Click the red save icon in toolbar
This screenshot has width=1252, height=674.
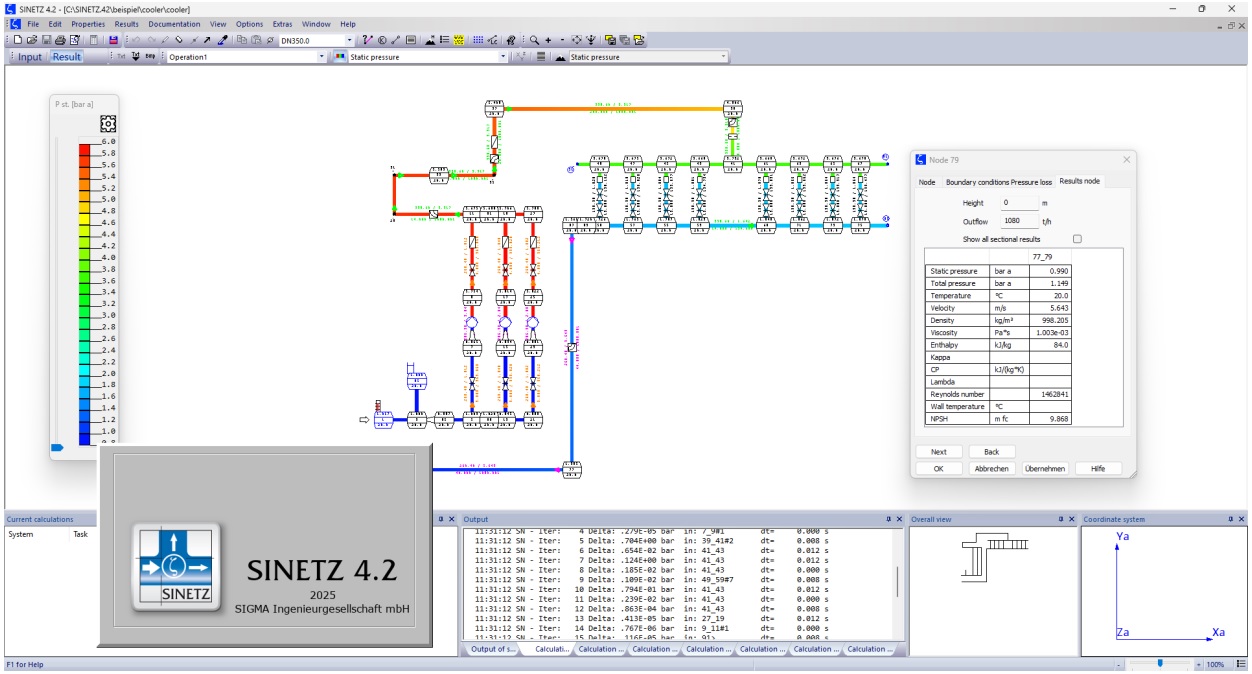(x=113, y=40)
